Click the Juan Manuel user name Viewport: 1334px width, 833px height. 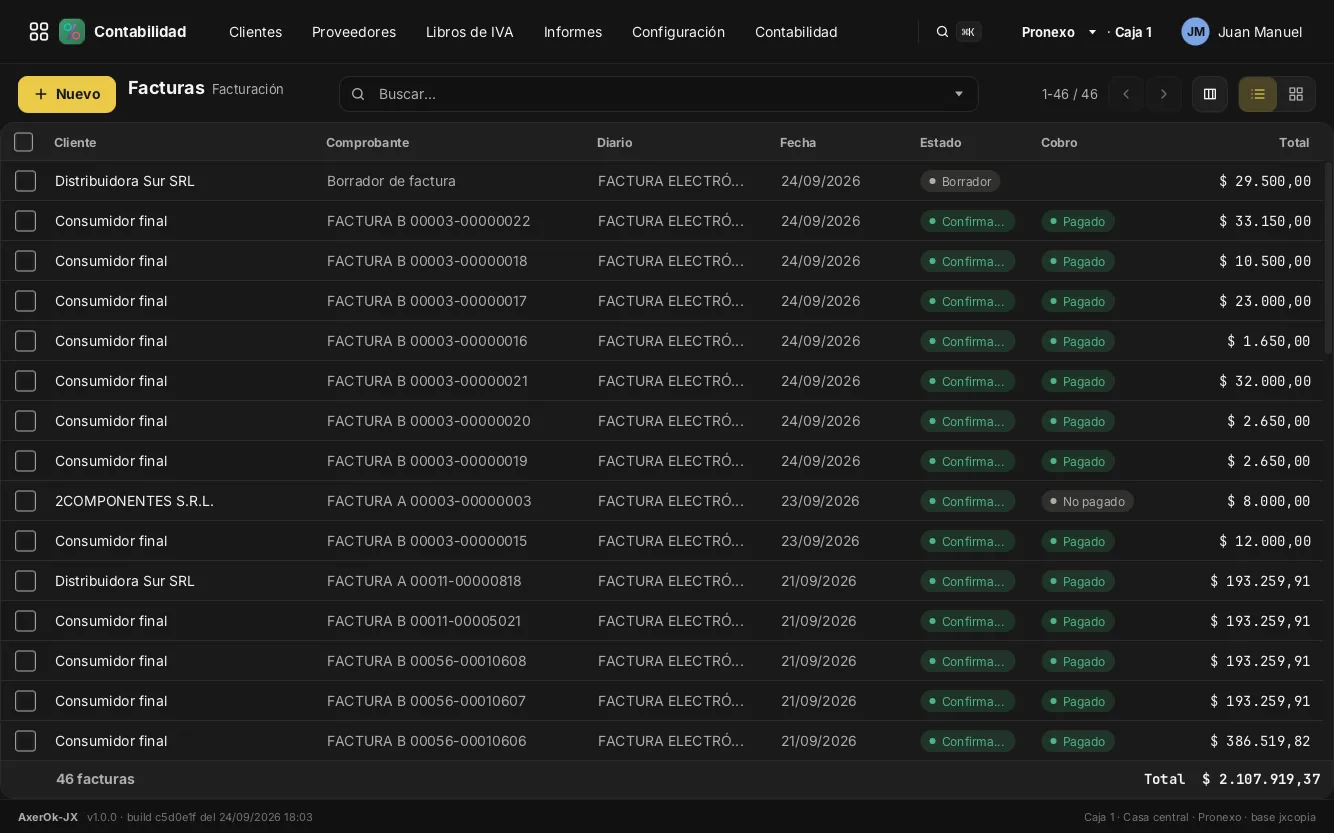click(1260, 32)
